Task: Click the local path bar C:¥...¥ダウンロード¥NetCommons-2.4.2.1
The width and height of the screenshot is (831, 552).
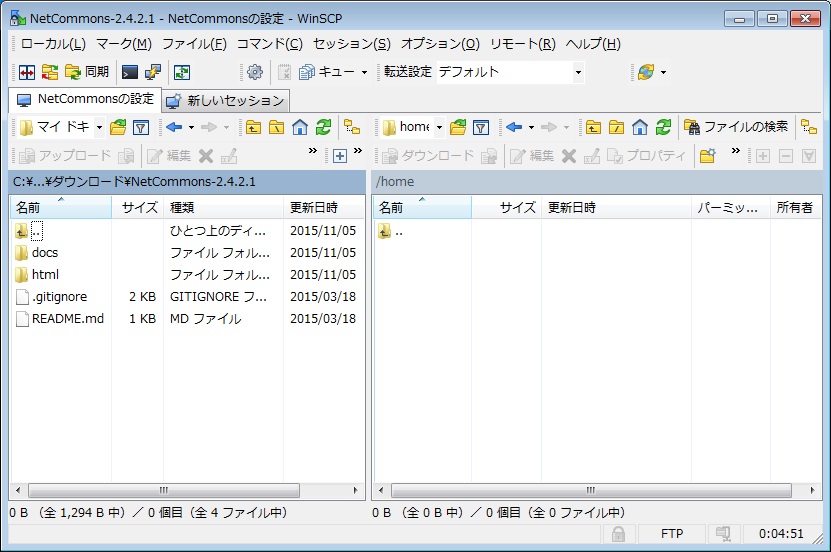Action: point(187,182)
